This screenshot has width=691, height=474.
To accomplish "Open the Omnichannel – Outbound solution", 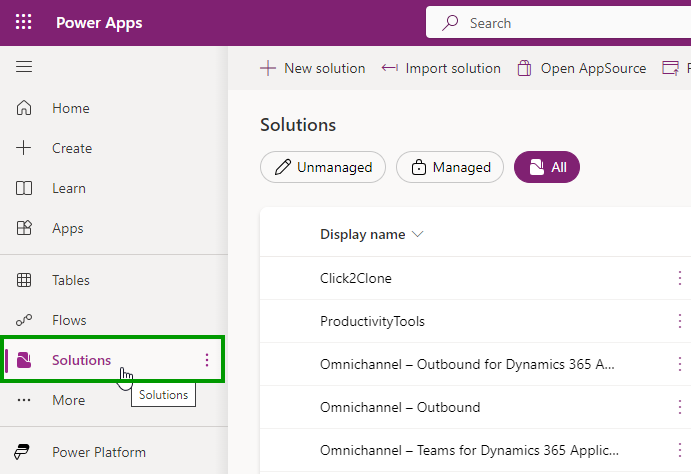I will click(400, 407).
